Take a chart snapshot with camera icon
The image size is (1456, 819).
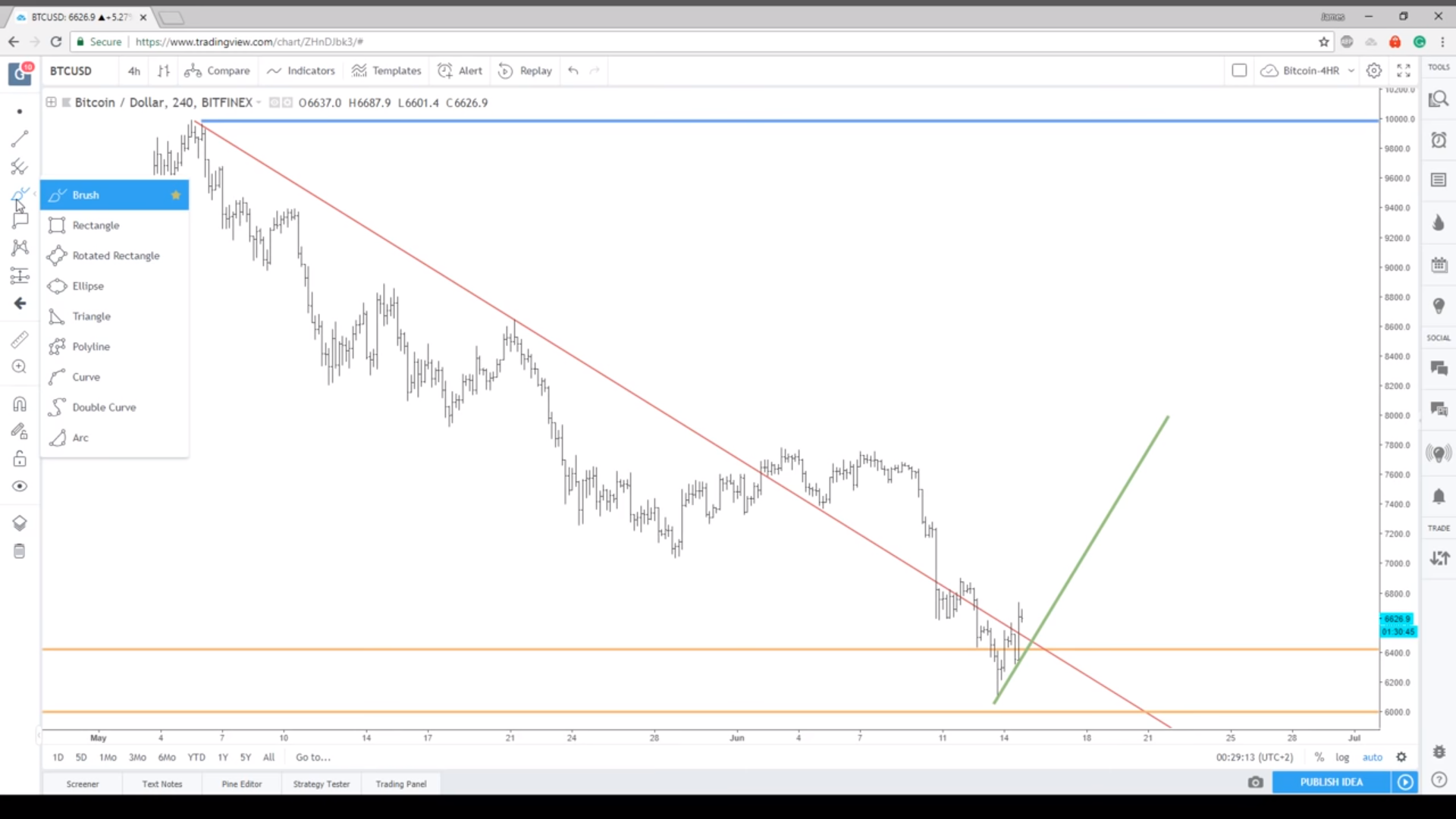pos(1255,782)
